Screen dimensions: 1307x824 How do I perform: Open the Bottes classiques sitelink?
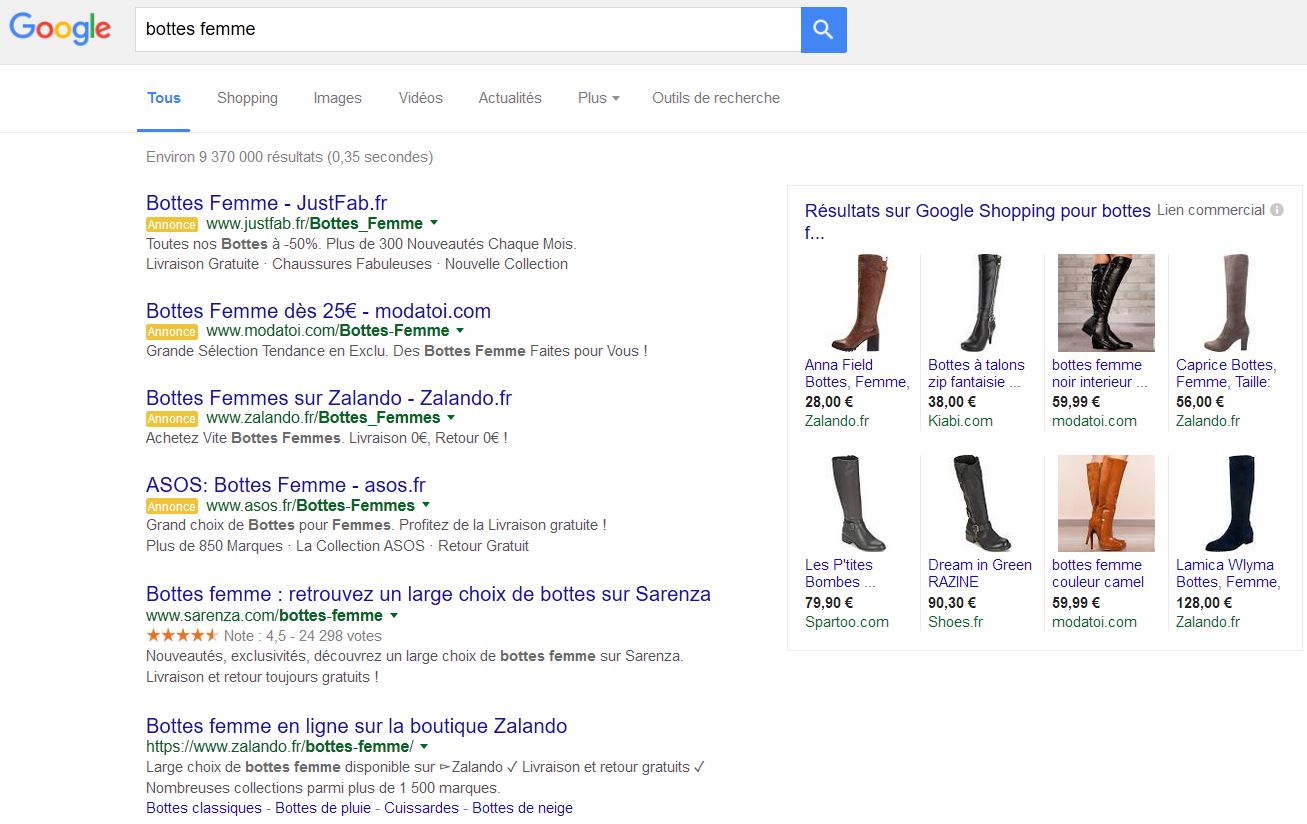tap(204, 808)
